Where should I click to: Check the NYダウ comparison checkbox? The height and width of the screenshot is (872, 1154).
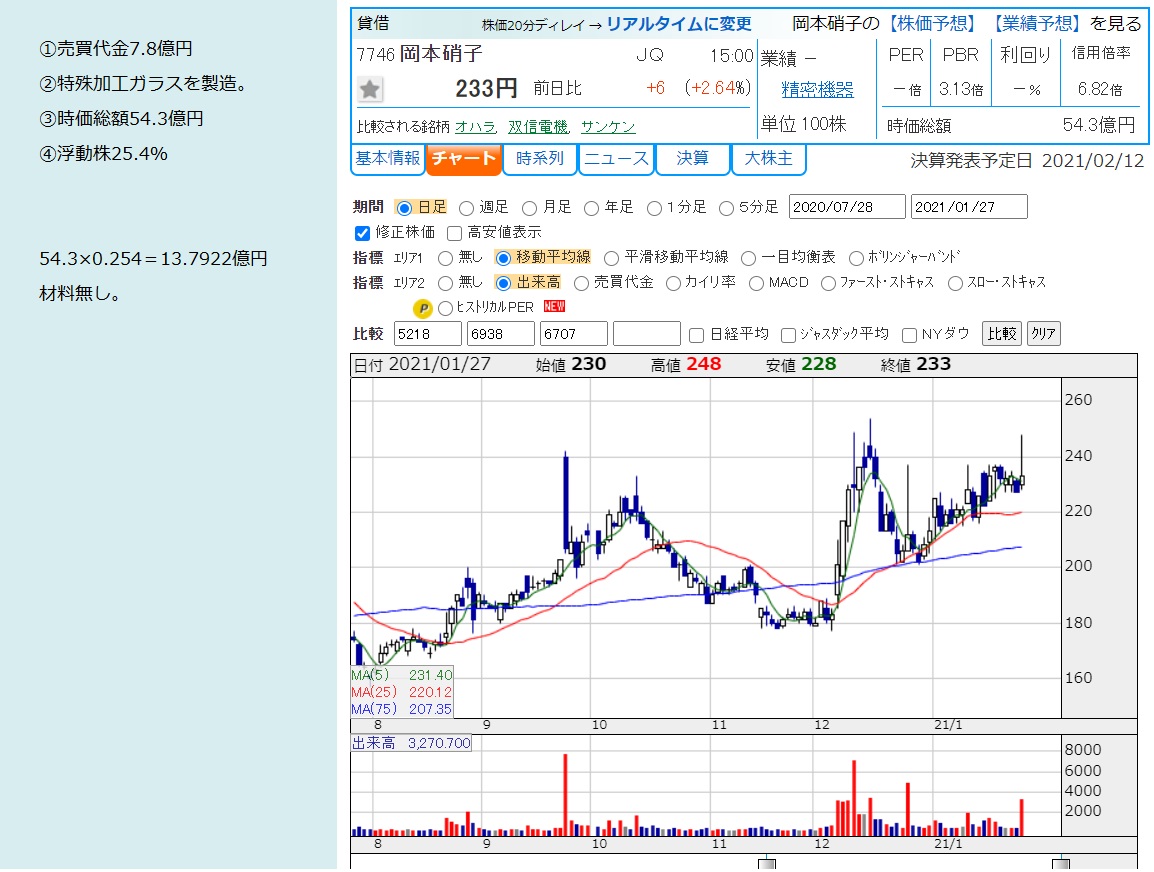tap(909, 336)
